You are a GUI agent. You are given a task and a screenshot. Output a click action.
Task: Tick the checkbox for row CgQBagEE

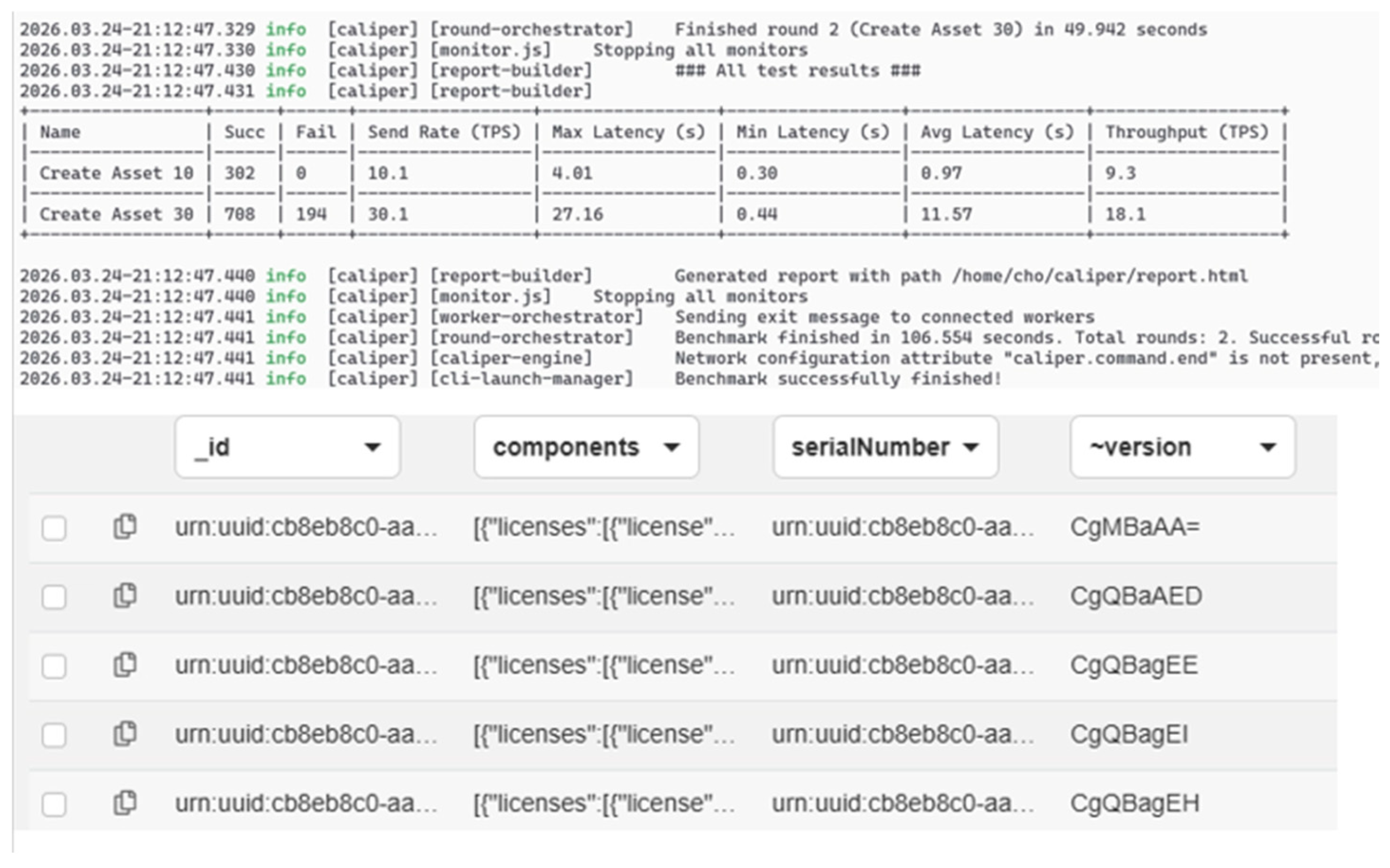(54, 666)
